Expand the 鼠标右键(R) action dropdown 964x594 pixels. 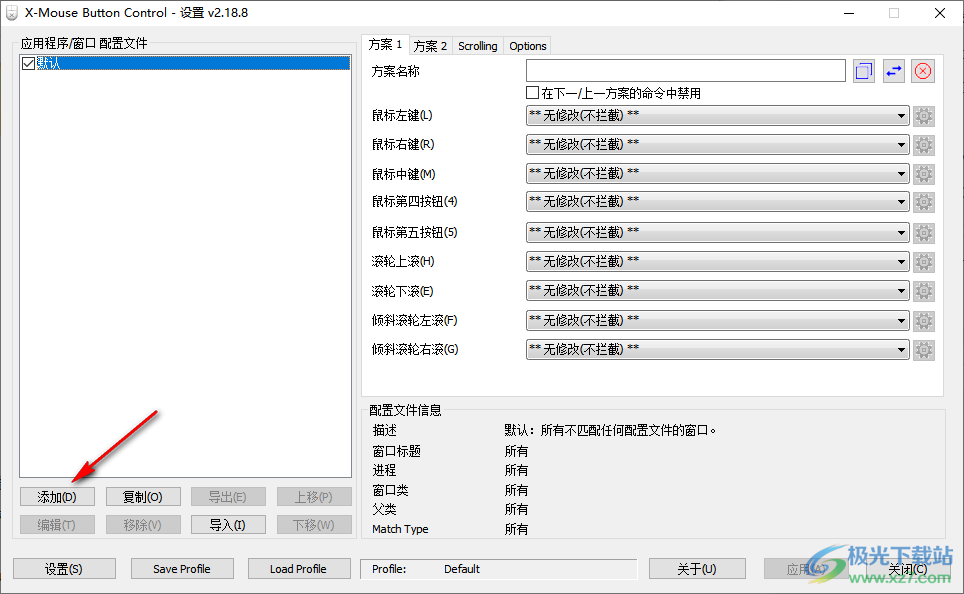[717, 145]
